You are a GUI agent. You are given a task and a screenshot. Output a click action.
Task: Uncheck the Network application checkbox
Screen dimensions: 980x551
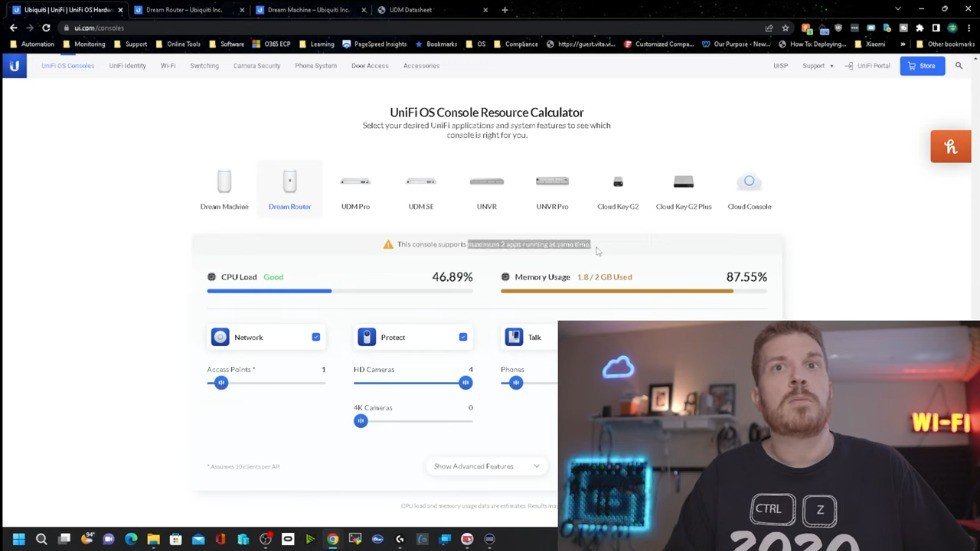click(316, 337)
